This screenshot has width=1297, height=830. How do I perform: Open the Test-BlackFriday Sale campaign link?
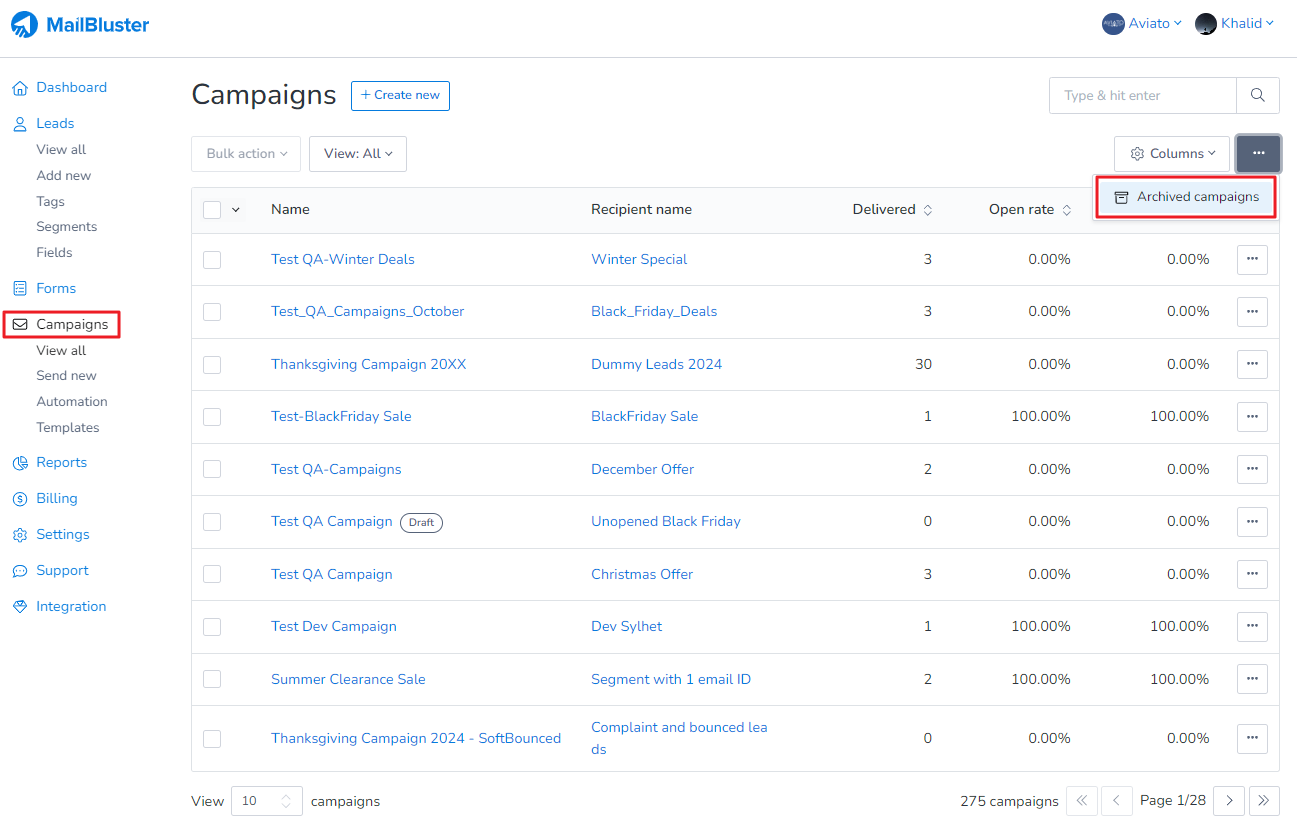pyautogui.click(x=341, y=417)
